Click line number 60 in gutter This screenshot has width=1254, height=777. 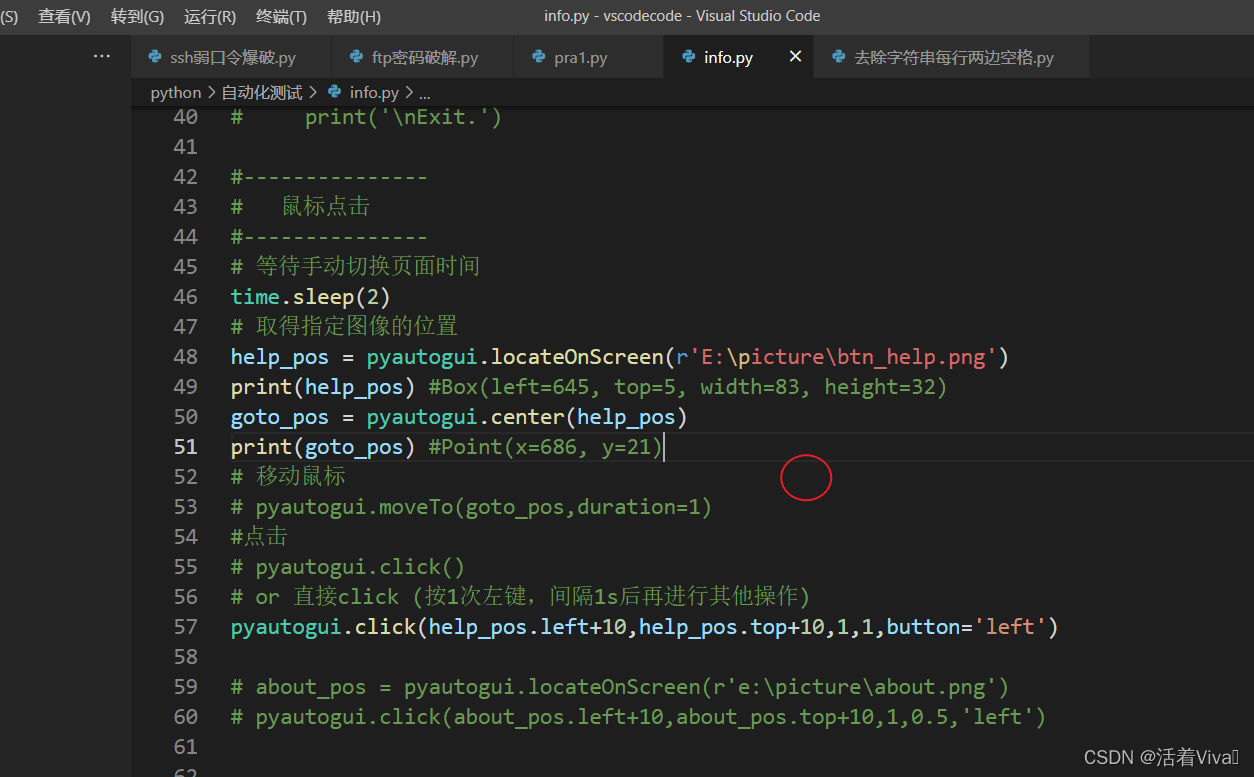[185, 716]
